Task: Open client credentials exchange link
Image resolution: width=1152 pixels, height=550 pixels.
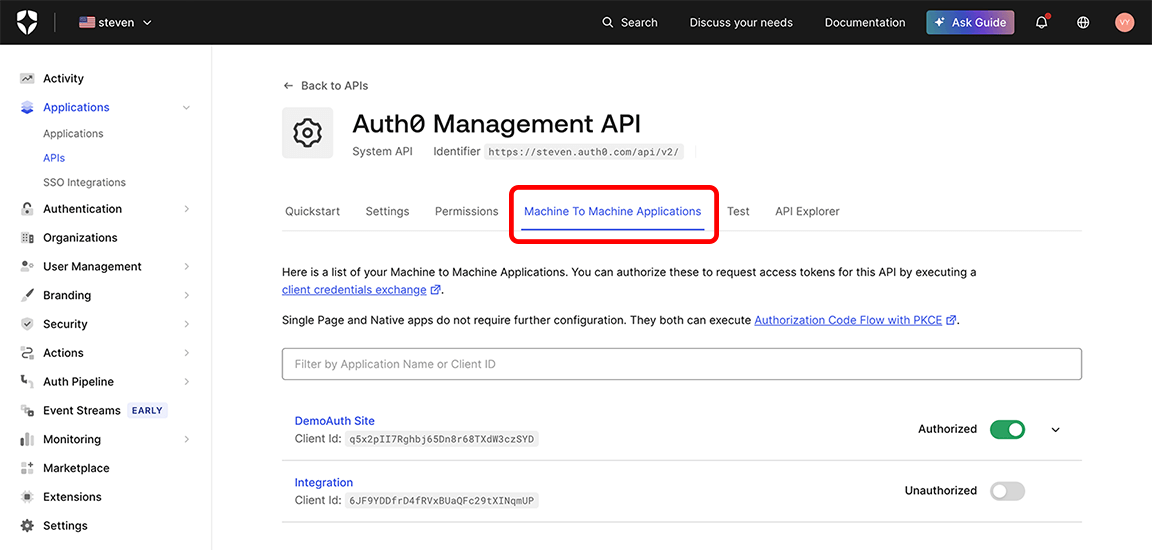Action: pyautogui.click(x=354, y=289)
